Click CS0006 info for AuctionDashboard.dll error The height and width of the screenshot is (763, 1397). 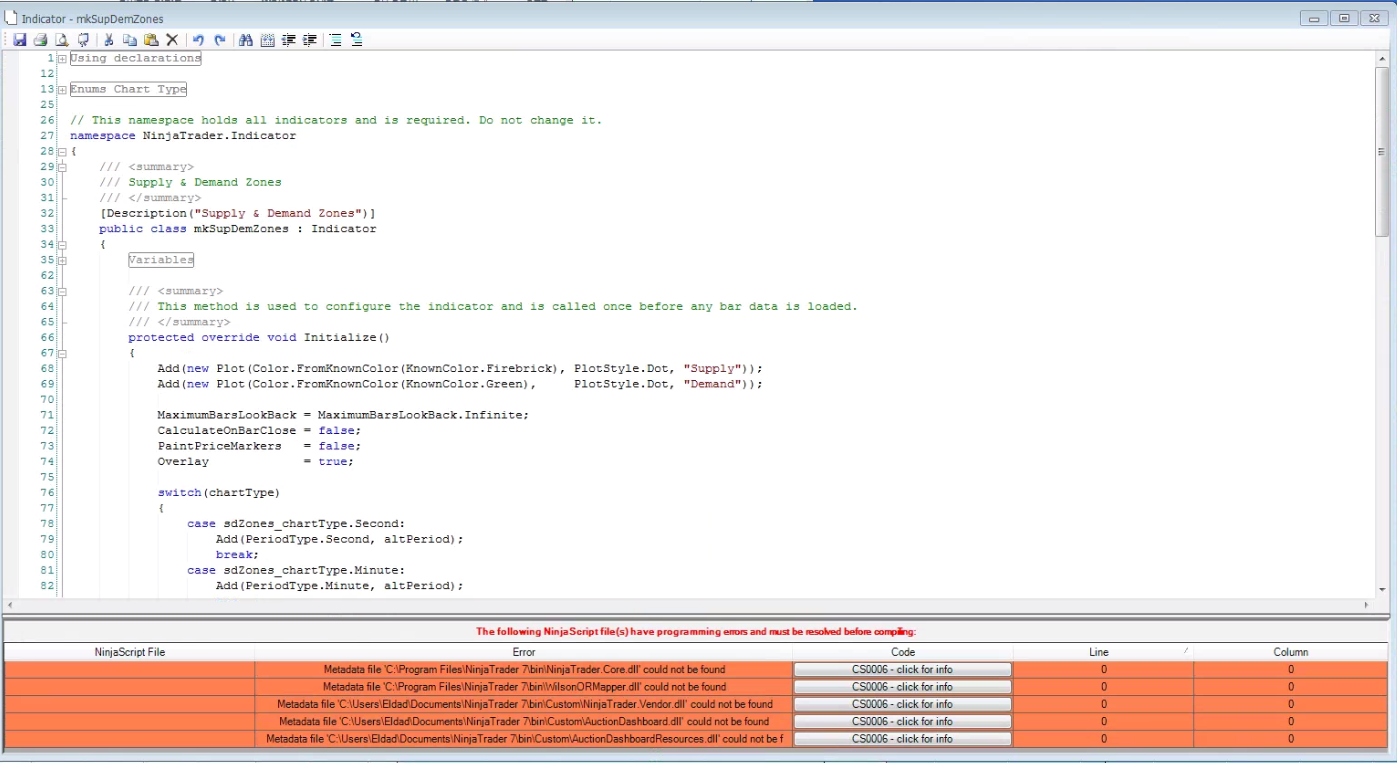[902, 722]
